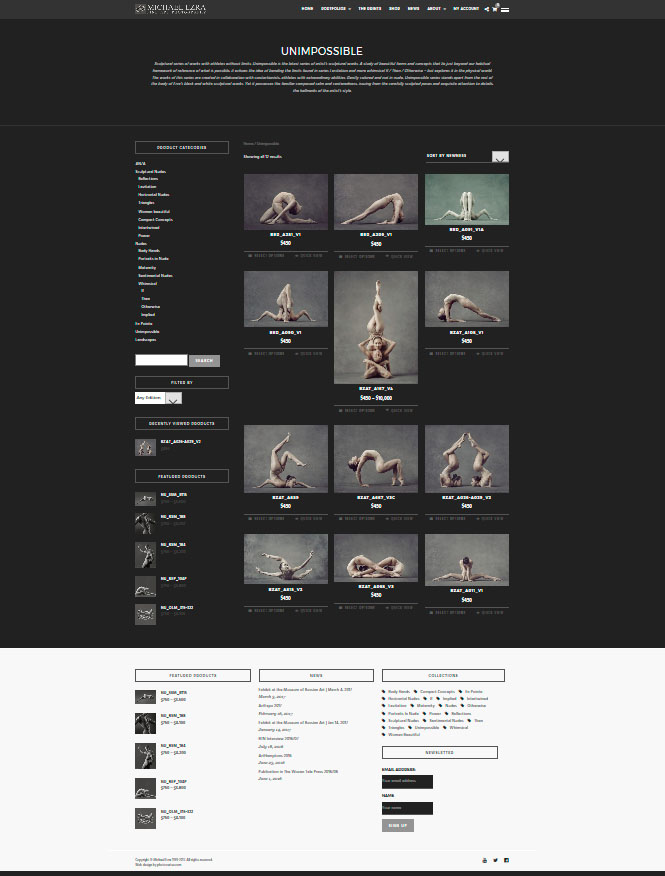Screen dimensions: 665x876
Task: Click Select Options under the $450 – $10,000 product
Action: pyautogui.click(x=357, y=411)
